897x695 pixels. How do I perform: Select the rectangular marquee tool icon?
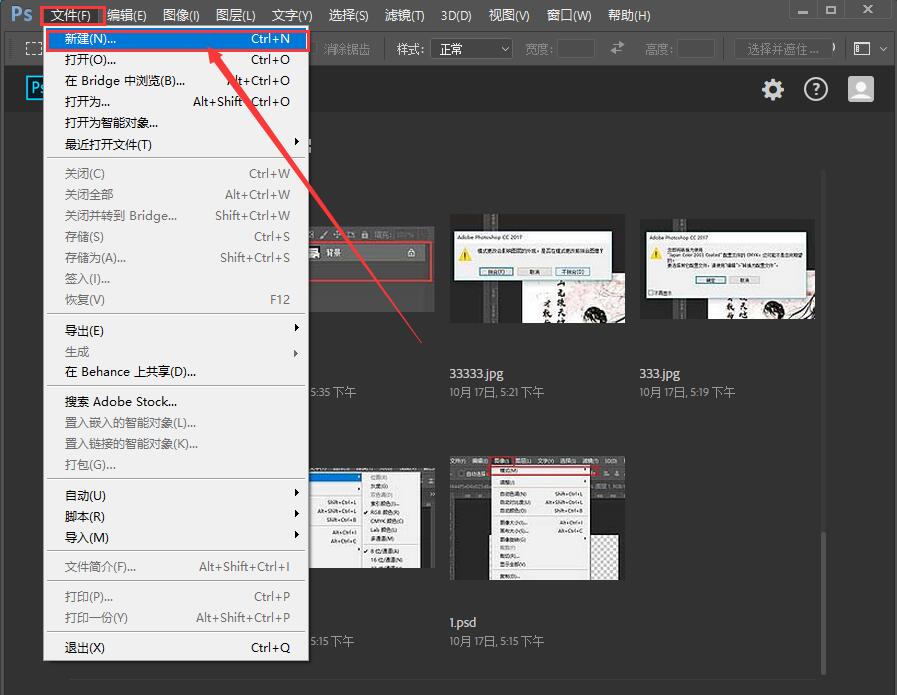(34, 49)
